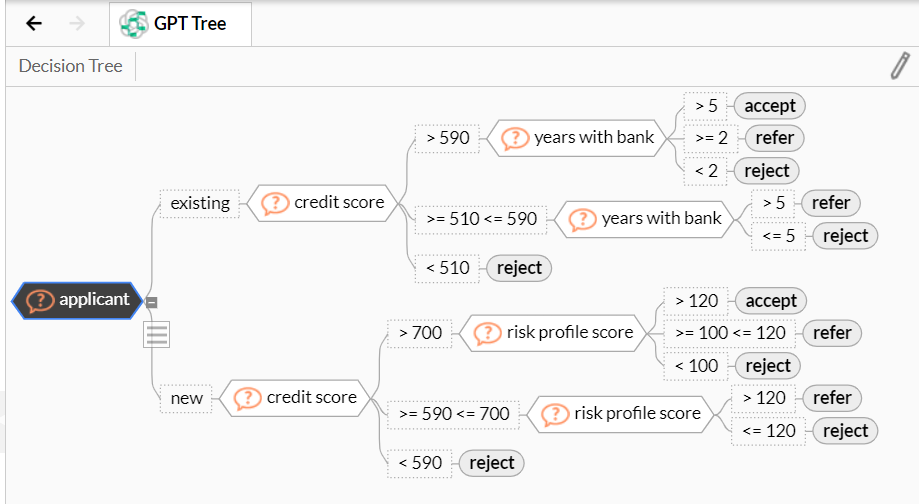Screen dimensions: 919x504
Task: Select the 'new' branch label
Action: click(x=186, y=399)
